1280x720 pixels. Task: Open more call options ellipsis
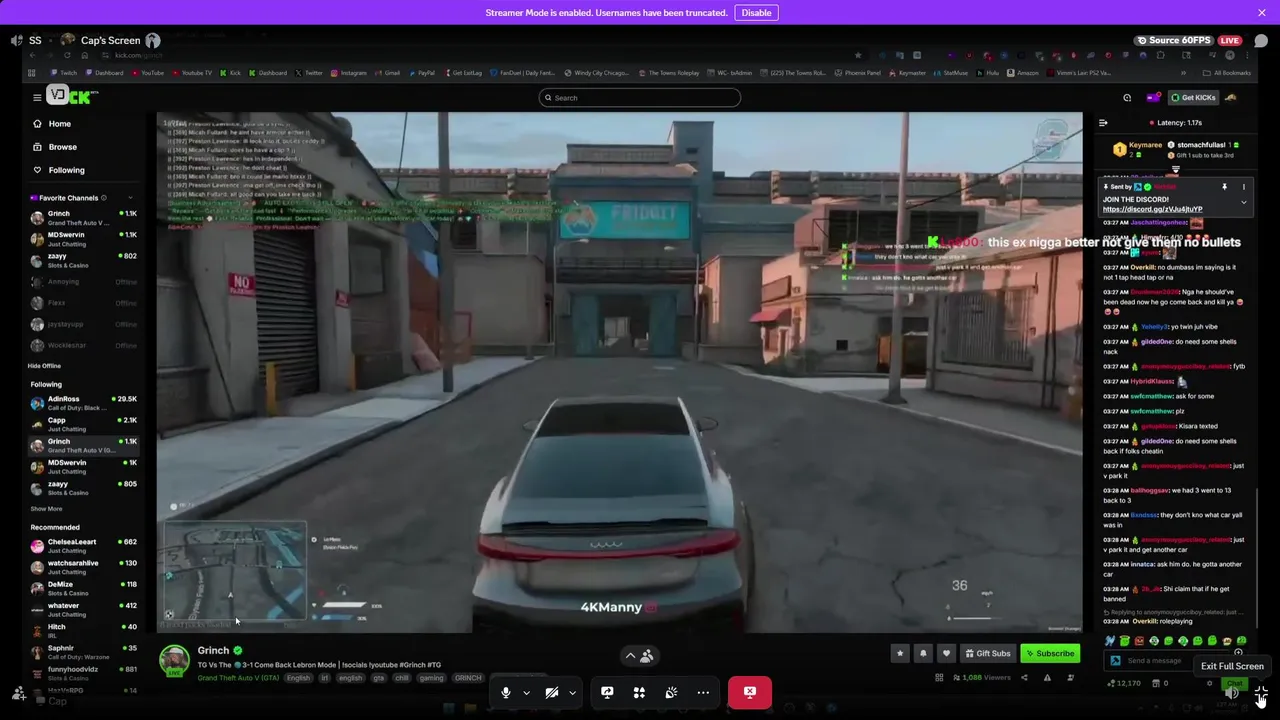click(x=703, y=692)
